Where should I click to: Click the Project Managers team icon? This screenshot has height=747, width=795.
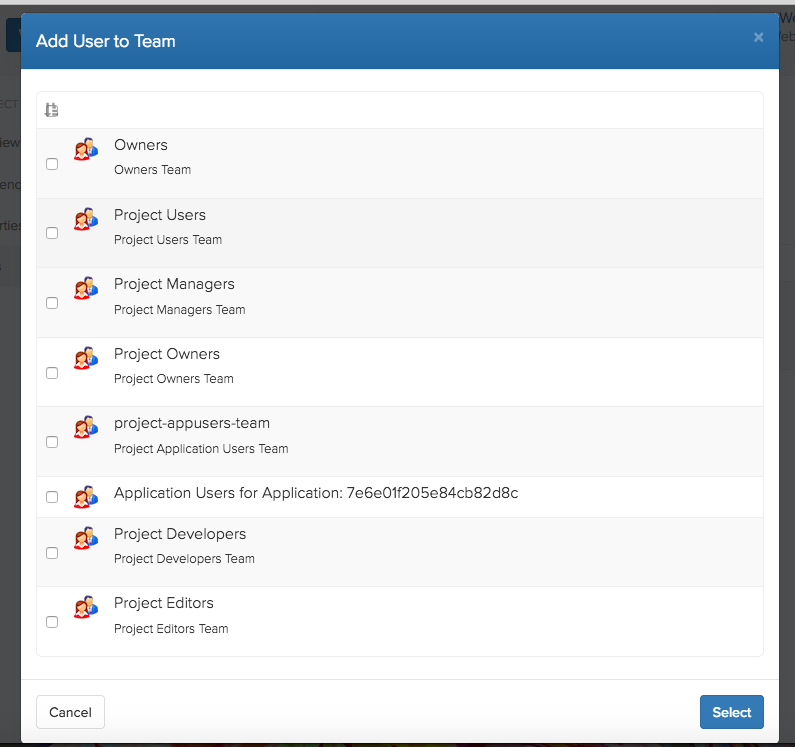pyautogui.click(x=85, y=289)
